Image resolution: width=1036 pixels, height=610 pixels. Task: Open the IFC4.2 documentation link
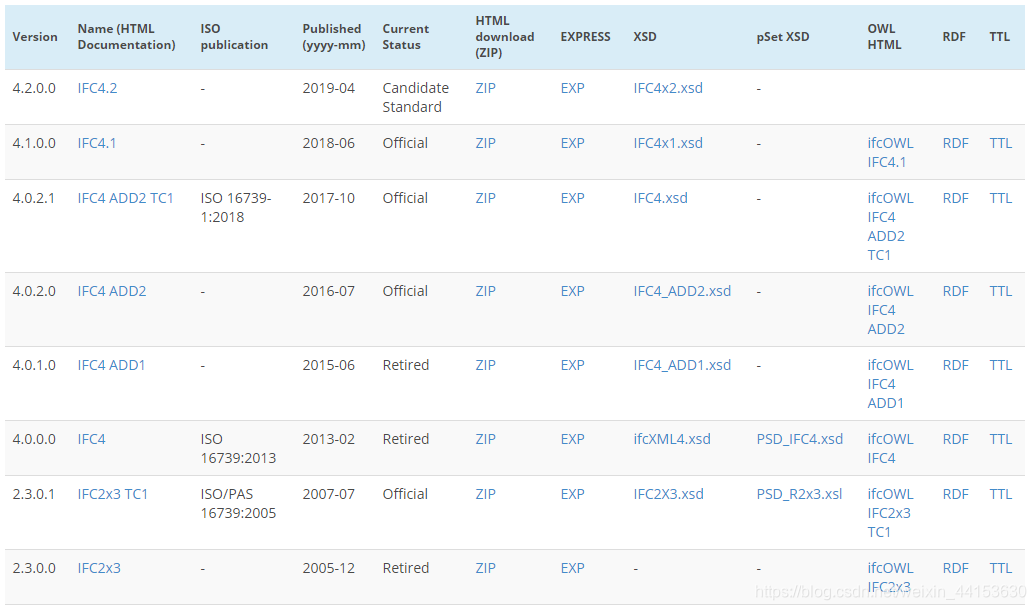(97, 88)
